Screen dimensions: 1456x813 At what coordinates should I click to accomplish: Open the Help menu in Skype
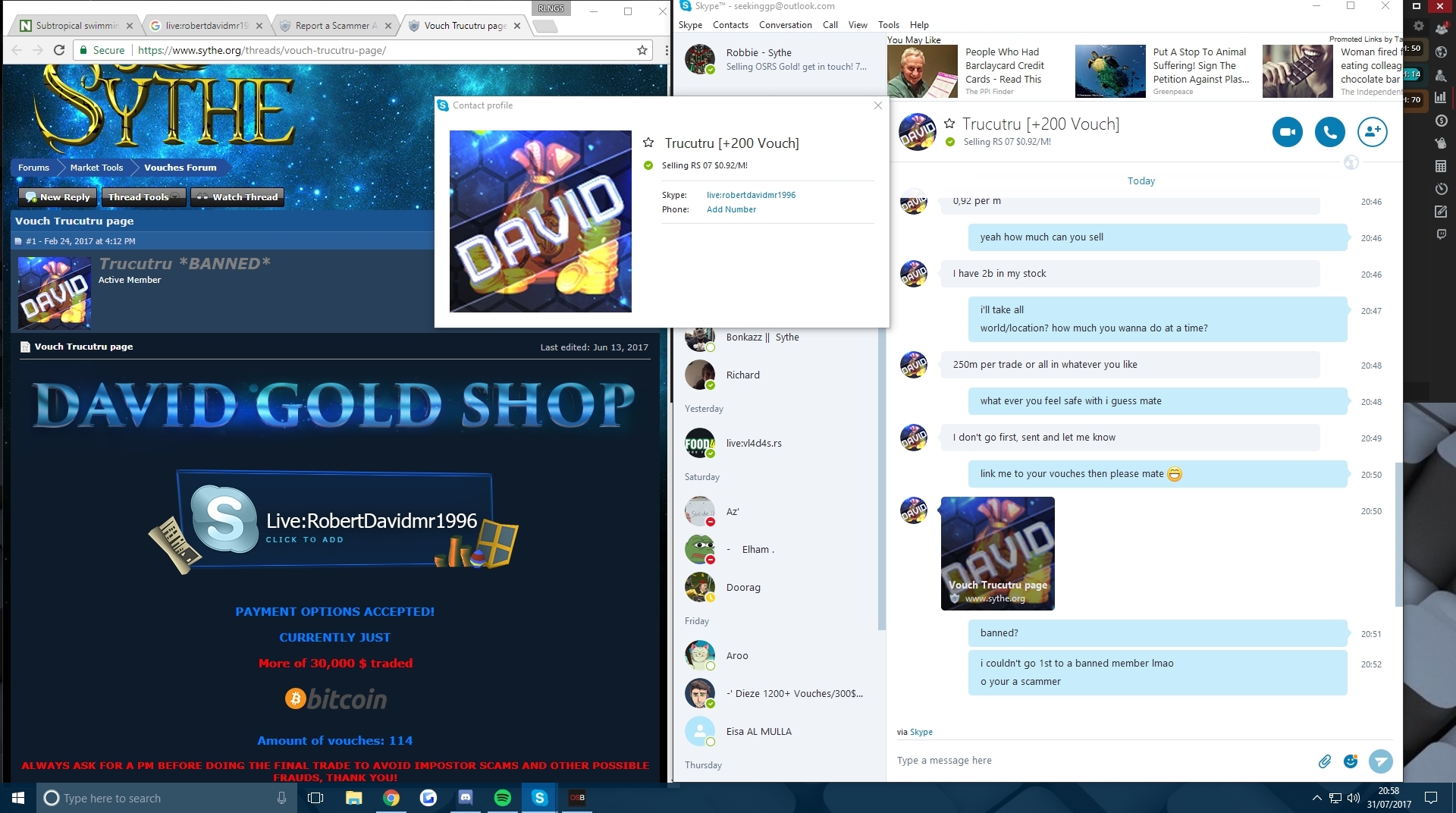[x=919, y=25]
